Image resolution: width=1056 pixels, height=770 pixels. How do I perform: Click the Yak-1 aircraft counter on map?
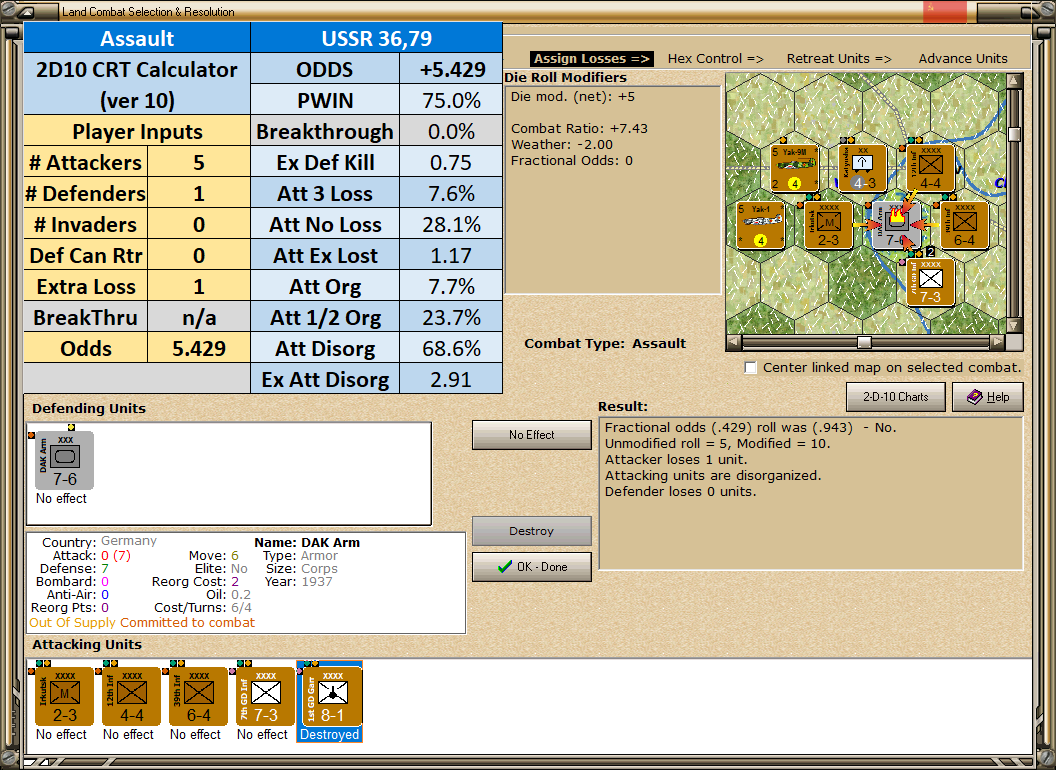click(x=760, y=226)
